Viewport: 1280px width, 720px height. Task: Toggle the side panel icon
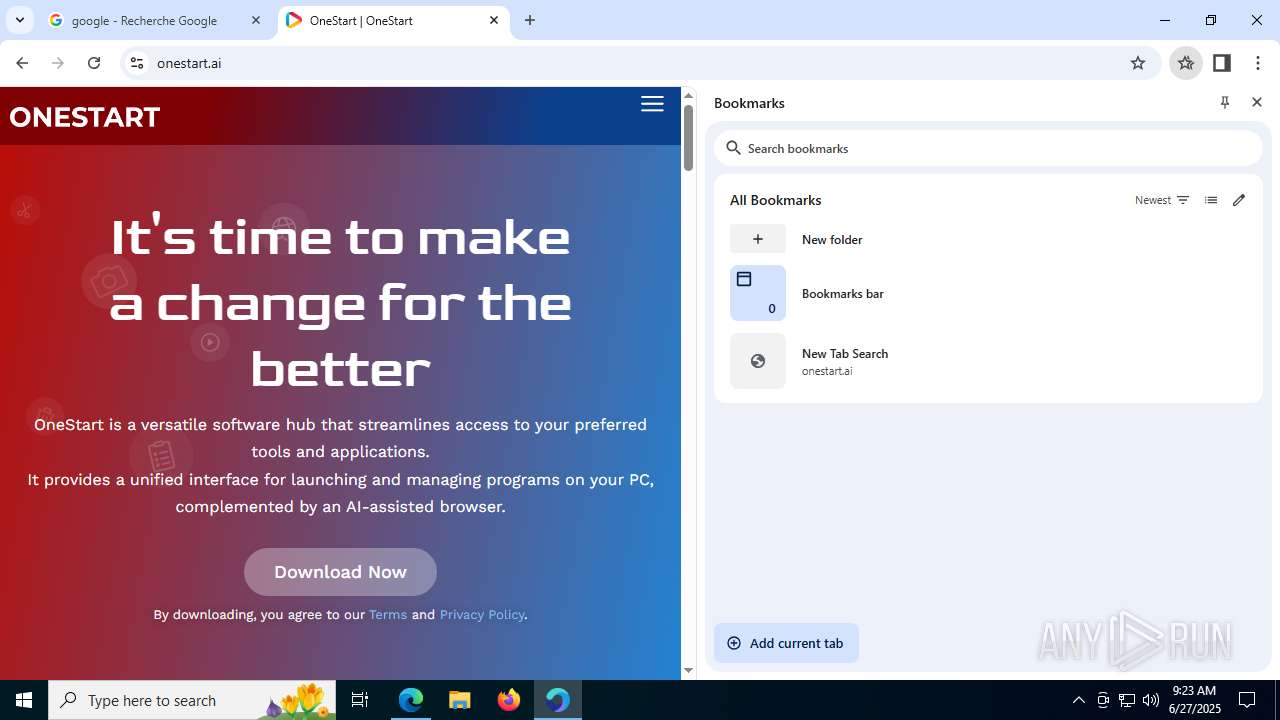tap(1222, 63)
